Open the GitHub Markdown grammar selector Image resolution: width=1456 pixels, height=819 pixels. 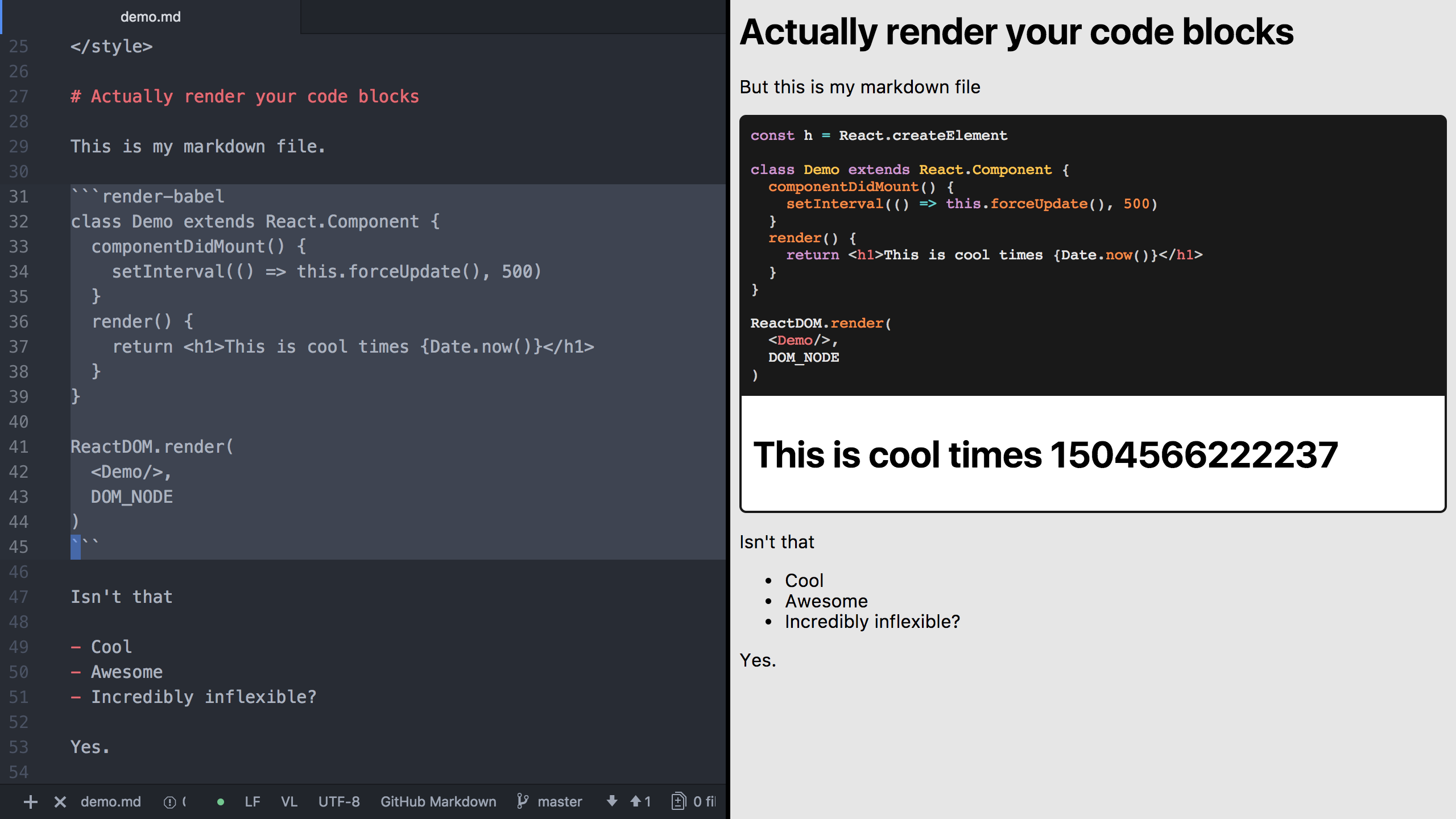[438, 801]
